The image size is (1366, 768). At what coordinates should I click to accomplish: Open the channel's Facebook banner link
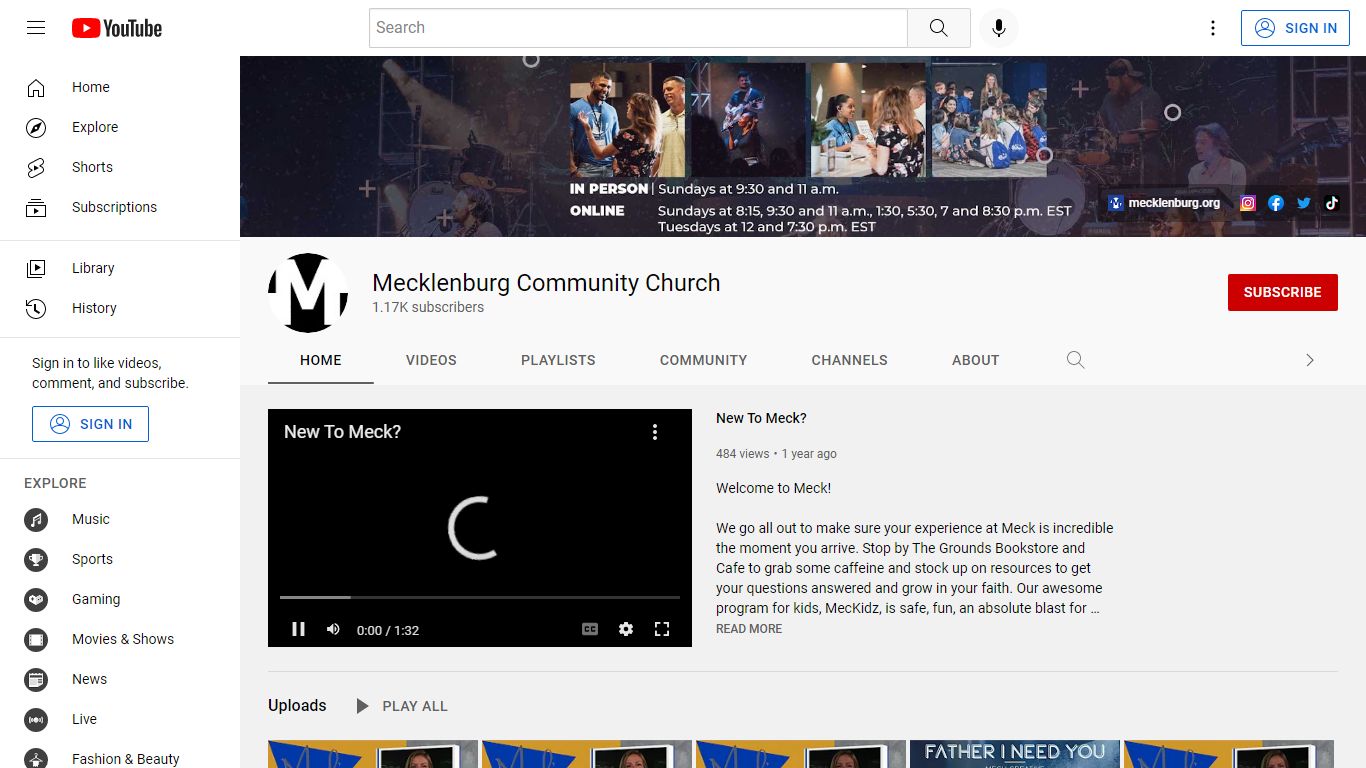(x=1276, y=203)
